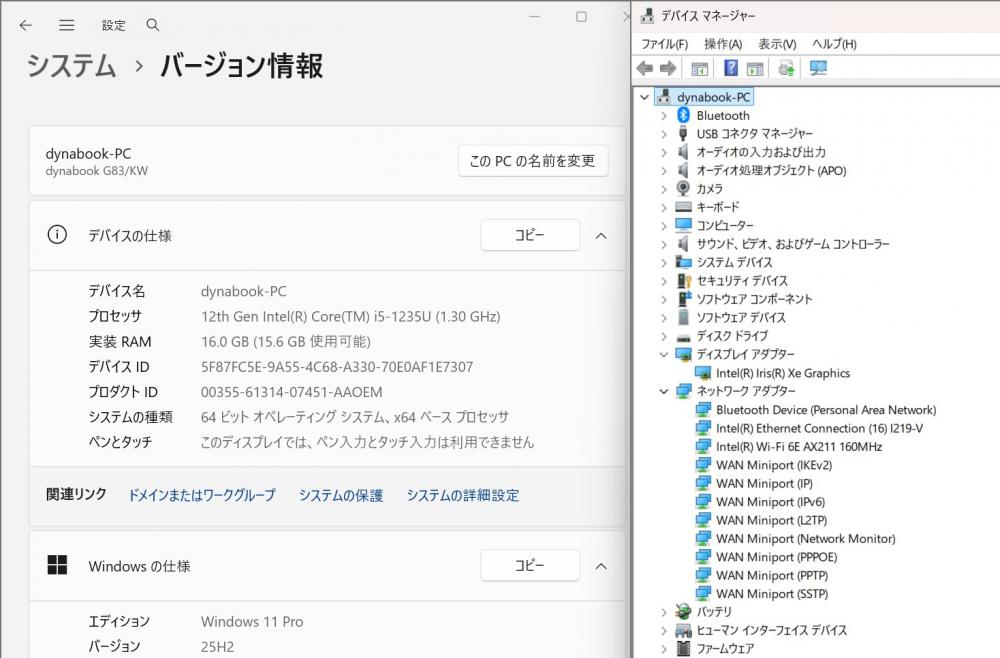Select Intel(R) Wi-Fi 6E AX211 160MHz

[798, 446]
